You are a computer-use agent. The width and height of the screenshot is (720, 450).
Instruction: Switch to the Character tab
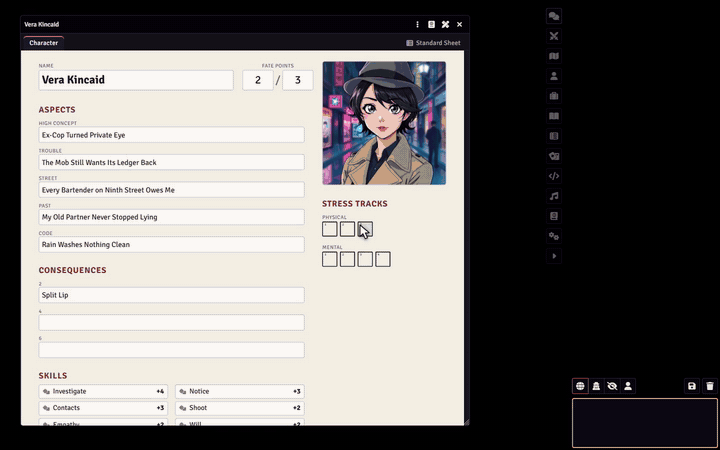44,43
